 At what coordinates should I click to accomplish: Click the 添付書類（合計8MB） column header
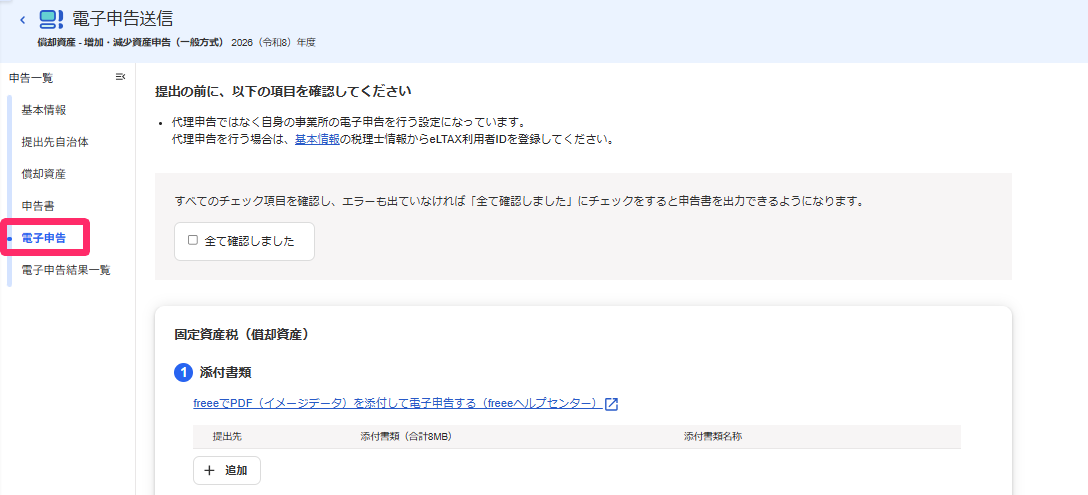[406, 437]
